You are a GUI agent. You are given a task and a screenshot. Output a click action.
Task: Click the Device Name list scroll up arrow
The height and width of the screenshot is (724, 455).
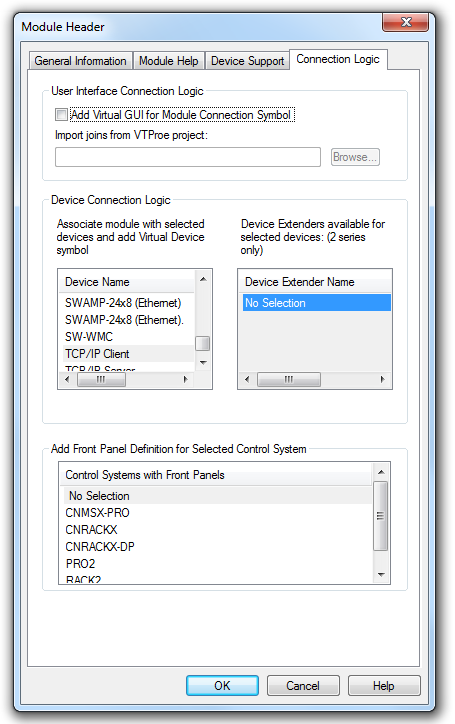203,279
